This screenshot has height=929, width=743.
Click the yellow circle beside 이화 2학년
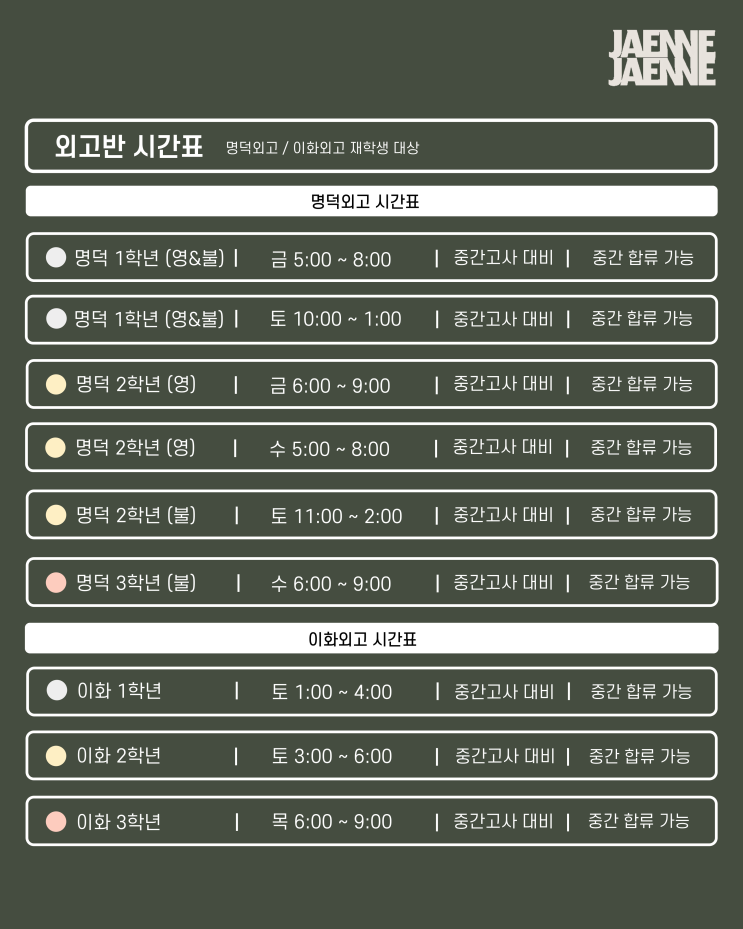pos(57,756)
